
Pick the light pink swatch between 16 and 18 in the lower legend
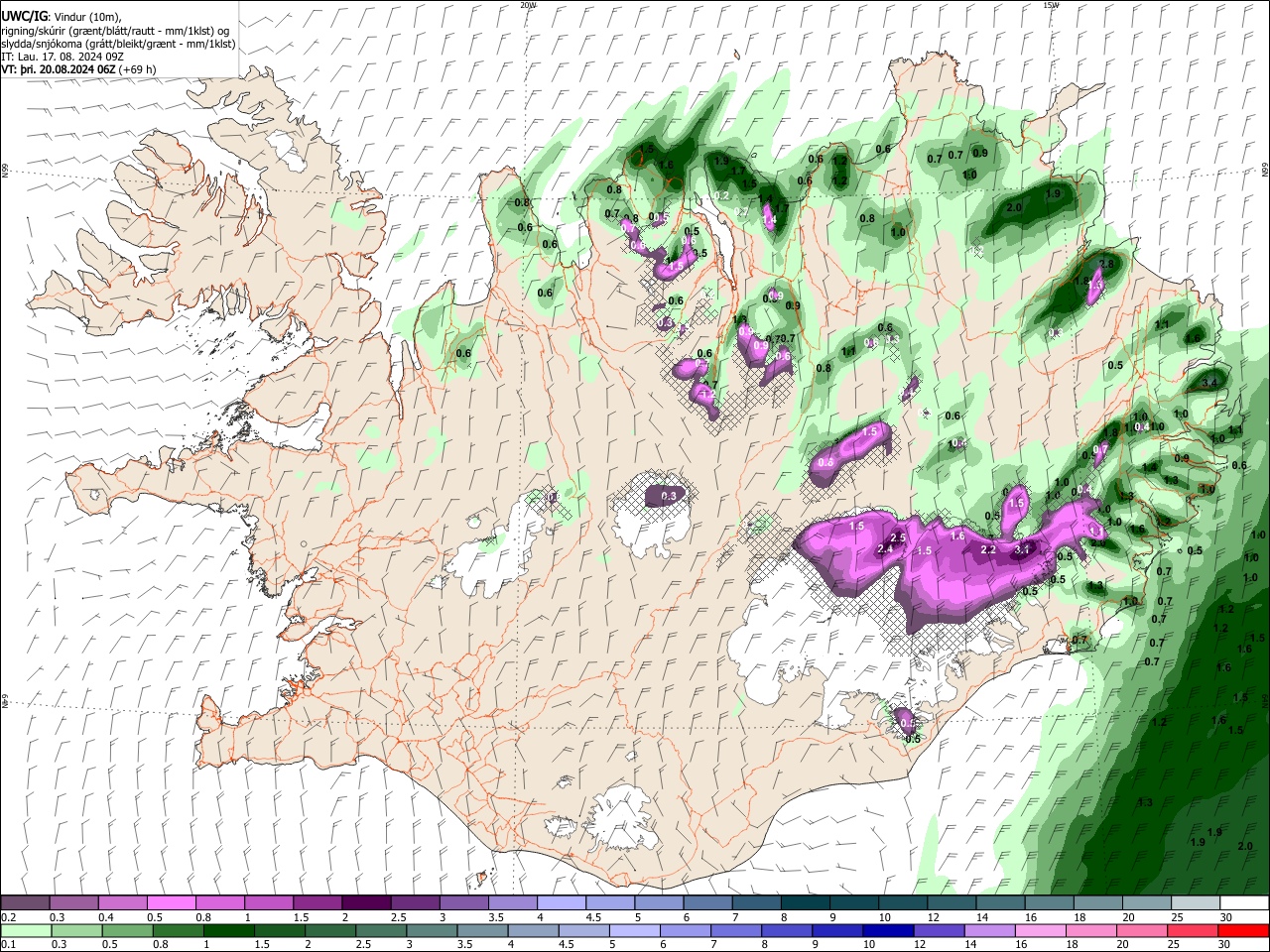(x=1040, y=931)
